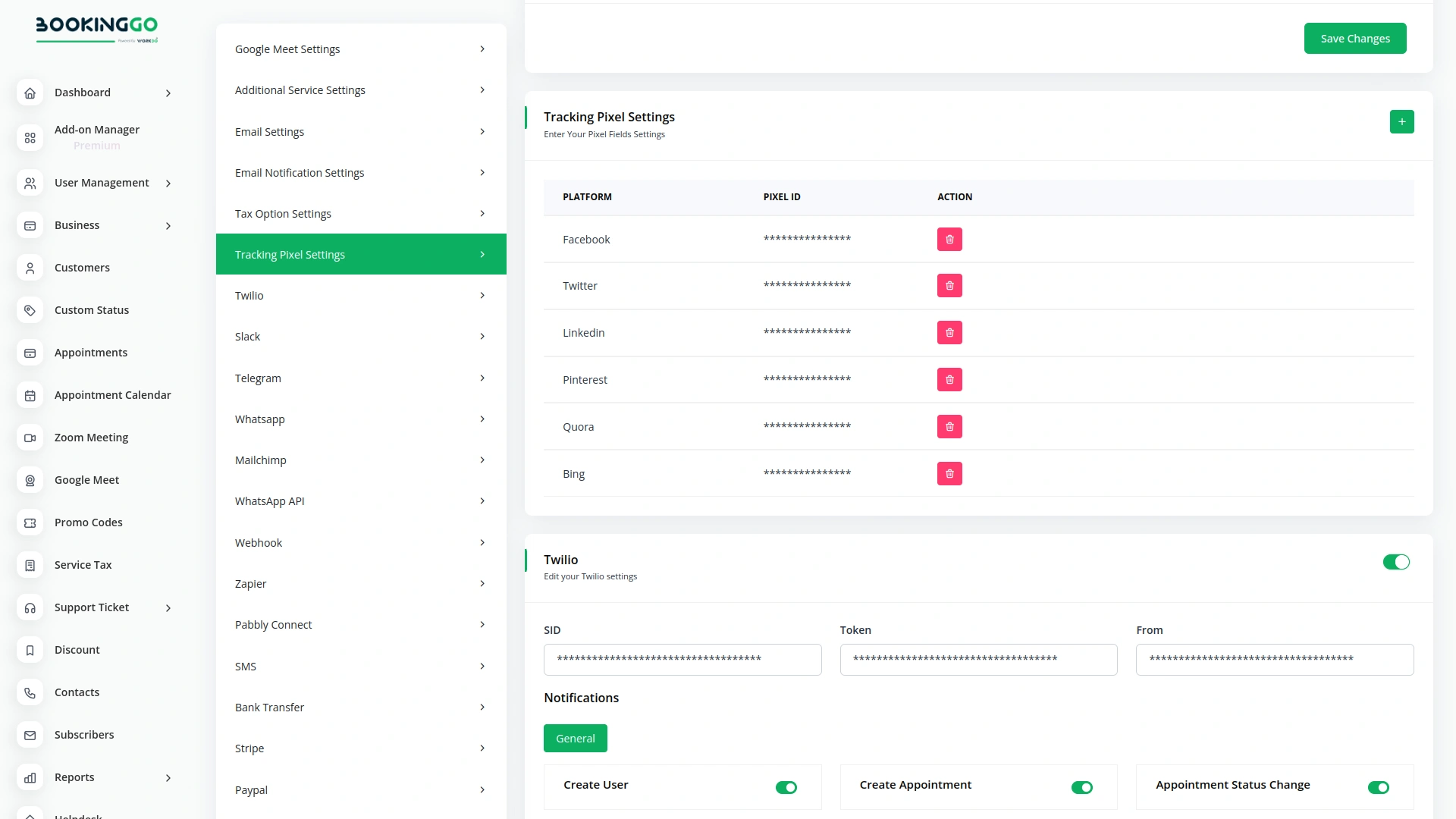Open the Subscribers section in sidebar

84,734
